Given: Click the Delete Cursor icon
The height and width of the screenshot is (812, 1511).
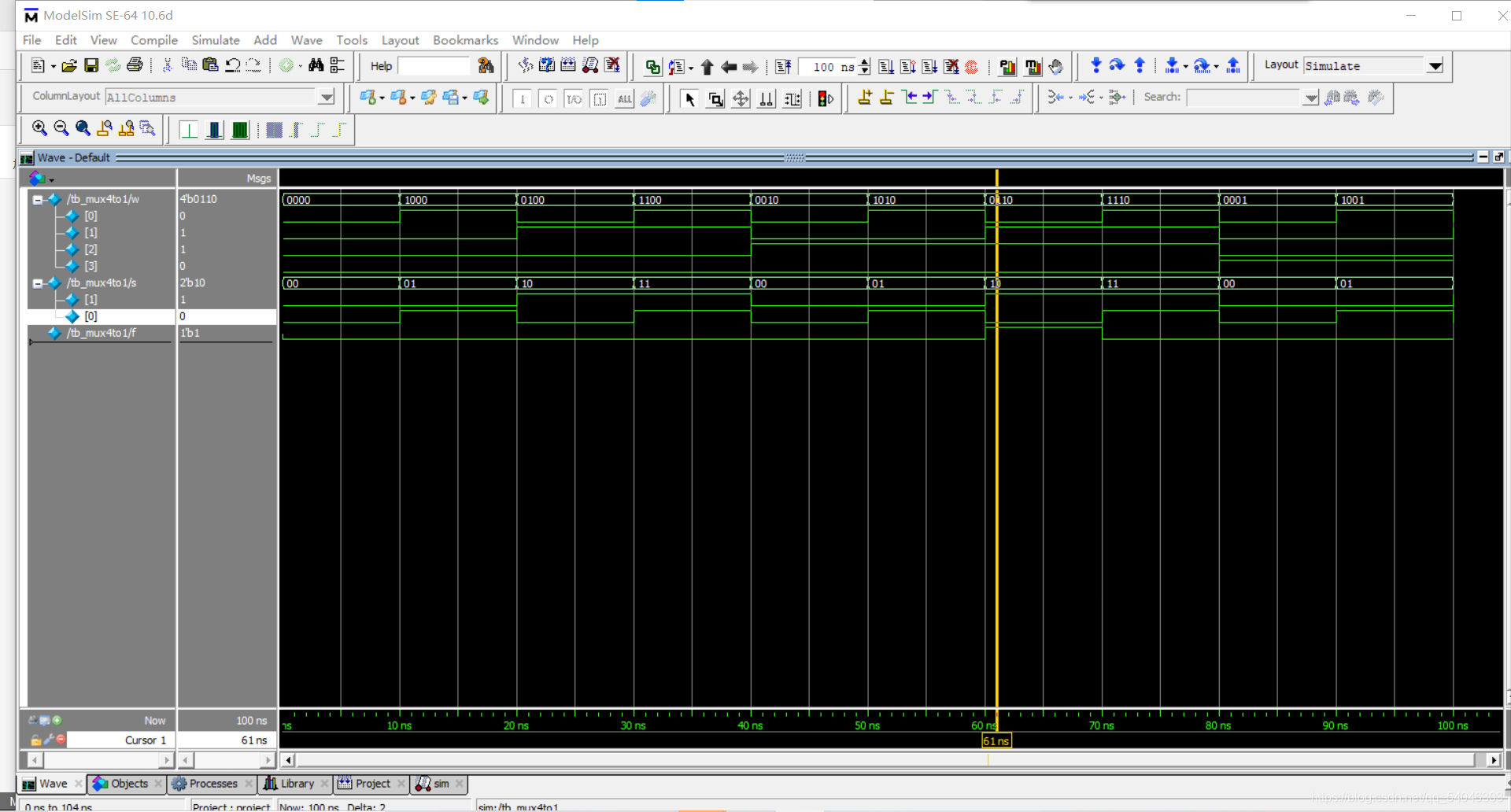Looking at the screenshot, I should (x=886, y=98).
